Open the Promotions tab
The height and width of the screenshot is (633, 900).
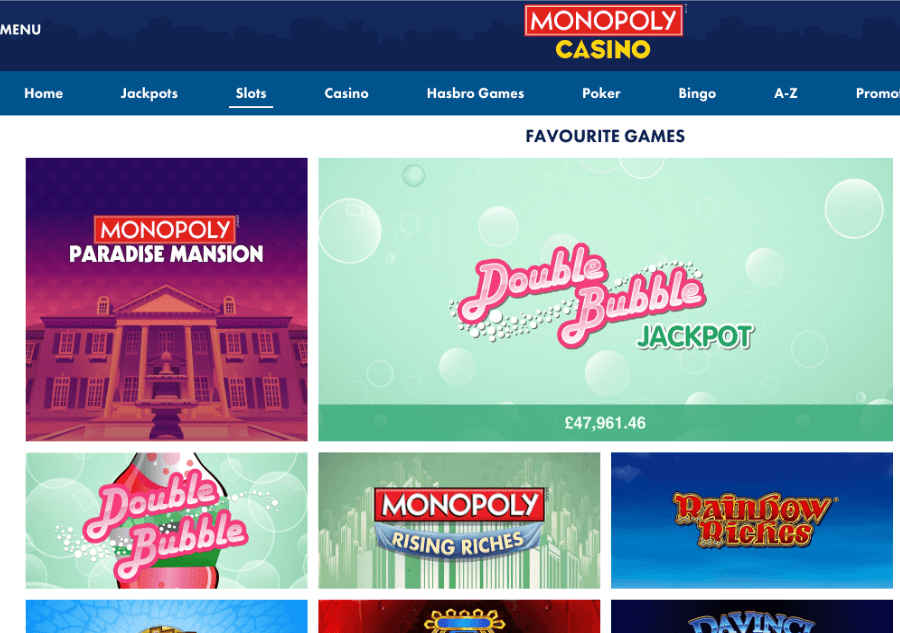(878, 93)
